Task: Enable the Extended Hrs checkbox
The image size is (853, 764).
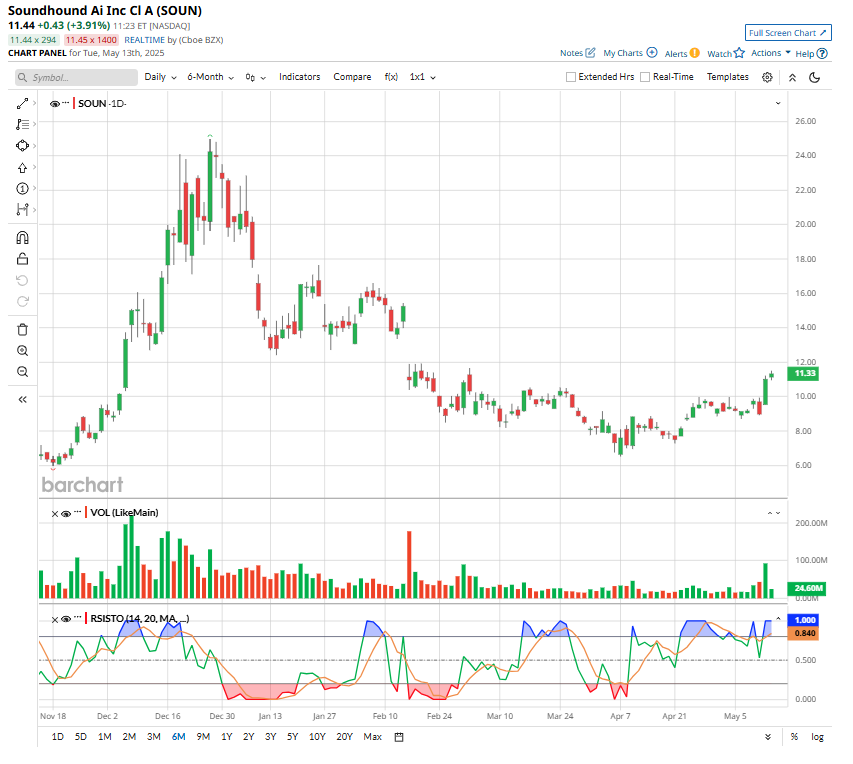Action: tap(571, 77)
